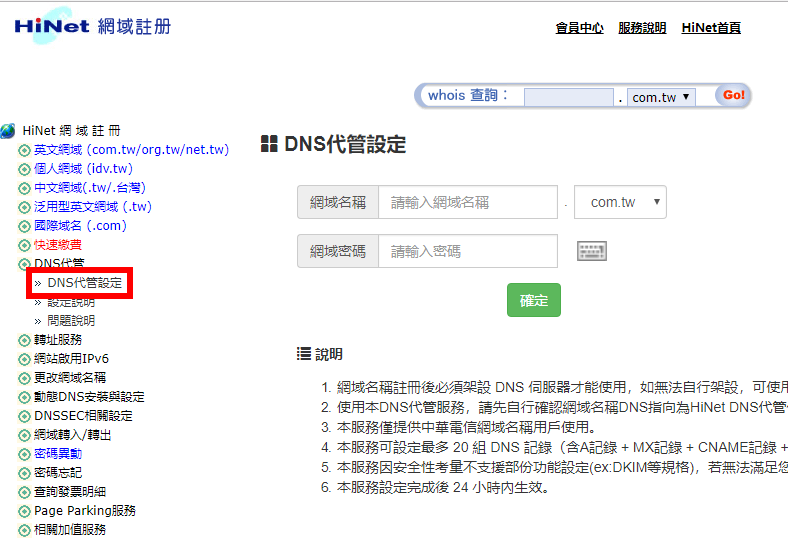788x554 pixels.
Task: Click the bullet icon beside 更改網域名稱
Action: (x=24, y=378)
